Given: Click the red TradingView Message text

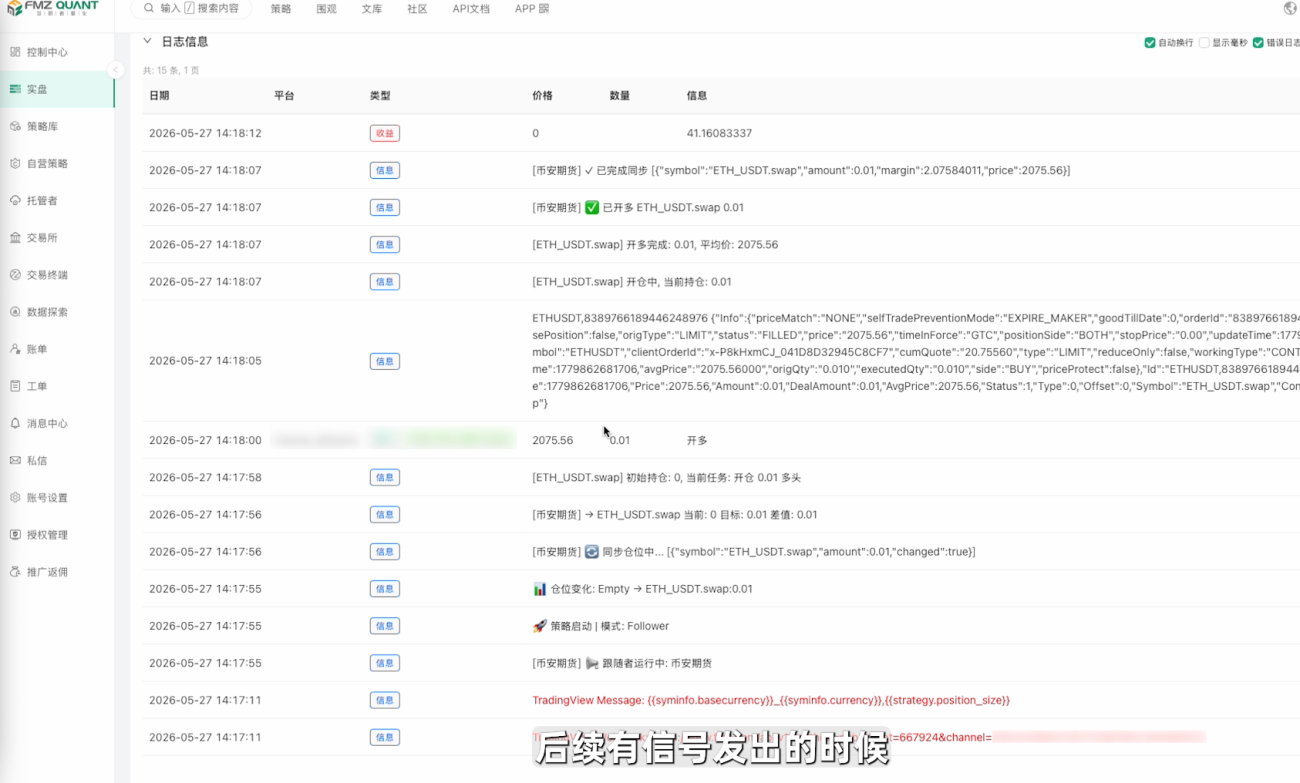Looking at the screenshot, I should pos(771,700).
